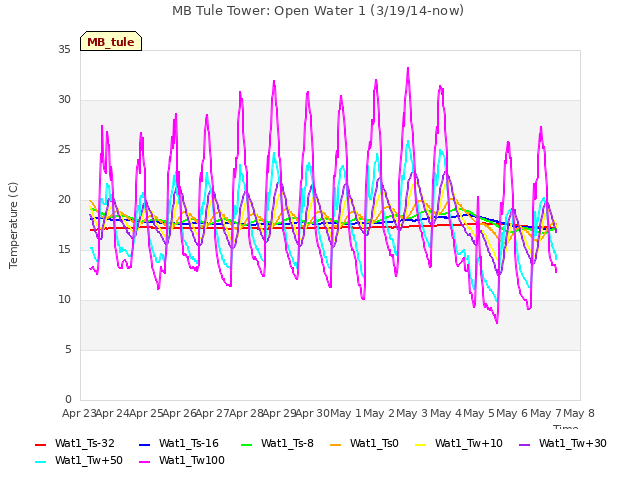Viewport: 640px width, 480px height.
Task: Click the 25 y-axis tick label
Action: point(64,150)
